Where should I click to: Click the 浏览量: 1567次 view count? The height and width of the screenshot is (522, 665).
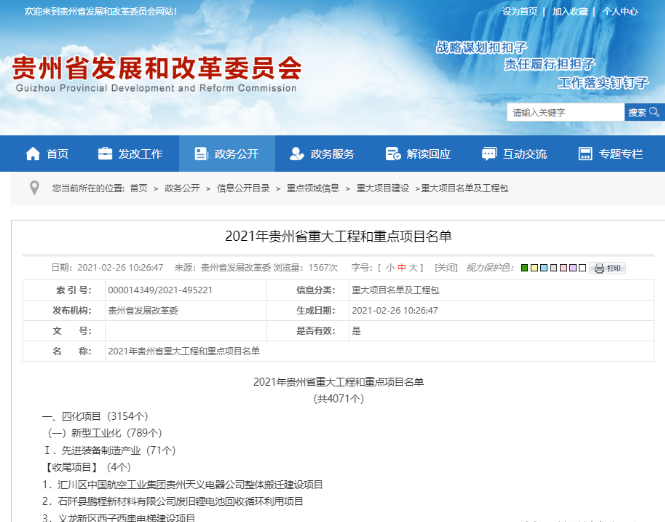coord(305,268)
